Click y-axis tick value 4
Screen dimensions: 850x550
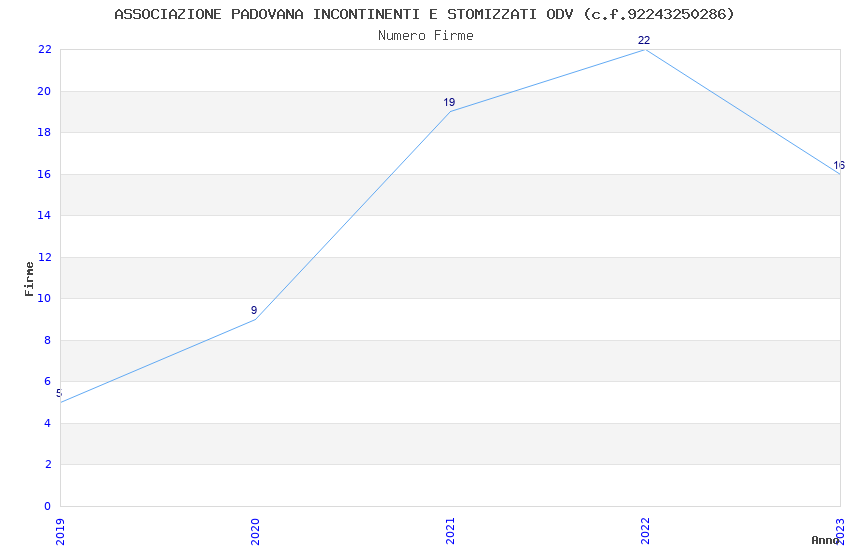tap(48, 423)
